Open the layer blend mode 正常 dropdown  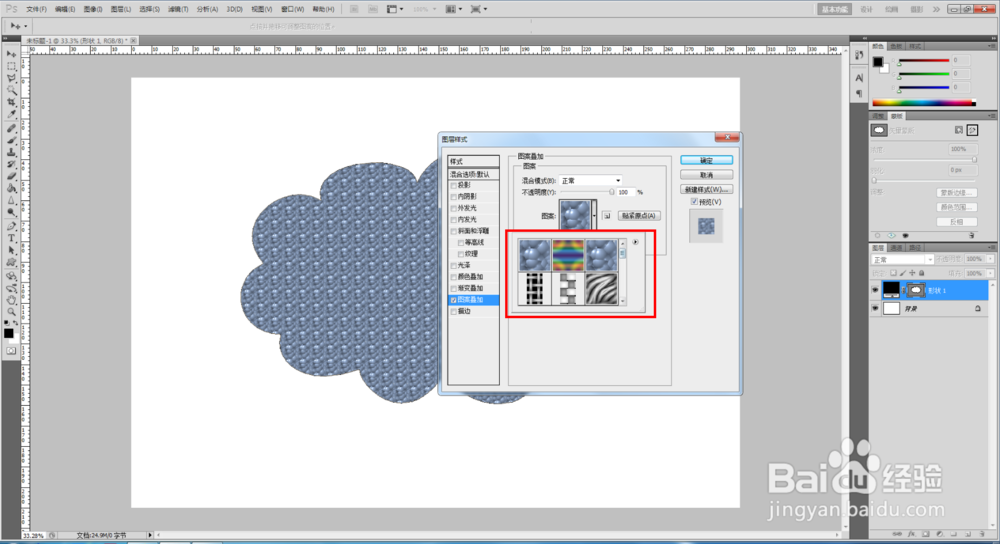[902, 260]
